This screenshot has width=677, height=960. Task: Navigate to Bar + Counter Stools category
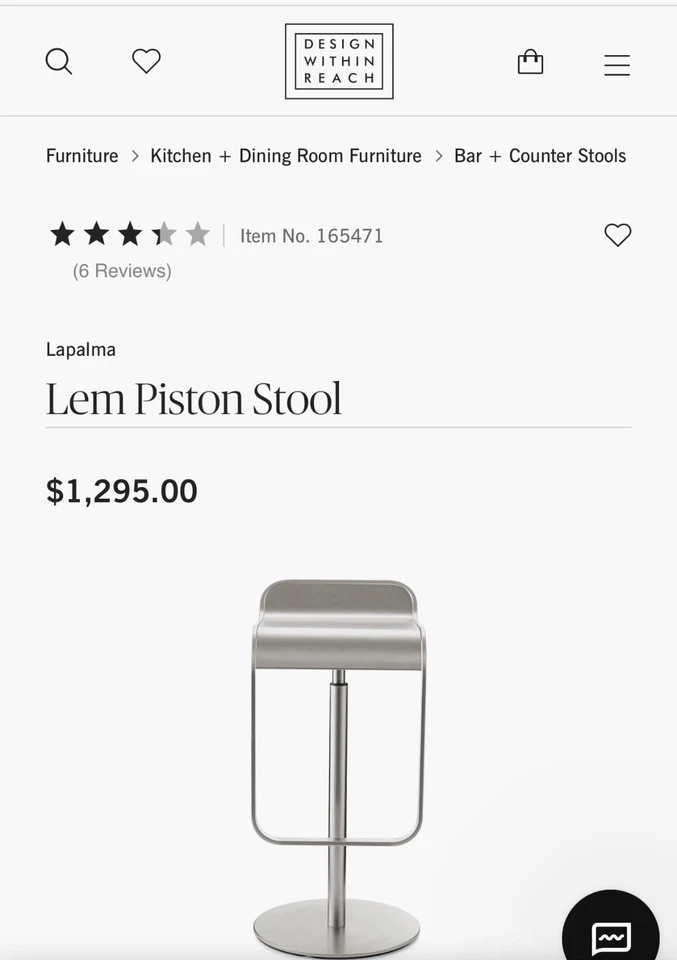pos(540,156)
